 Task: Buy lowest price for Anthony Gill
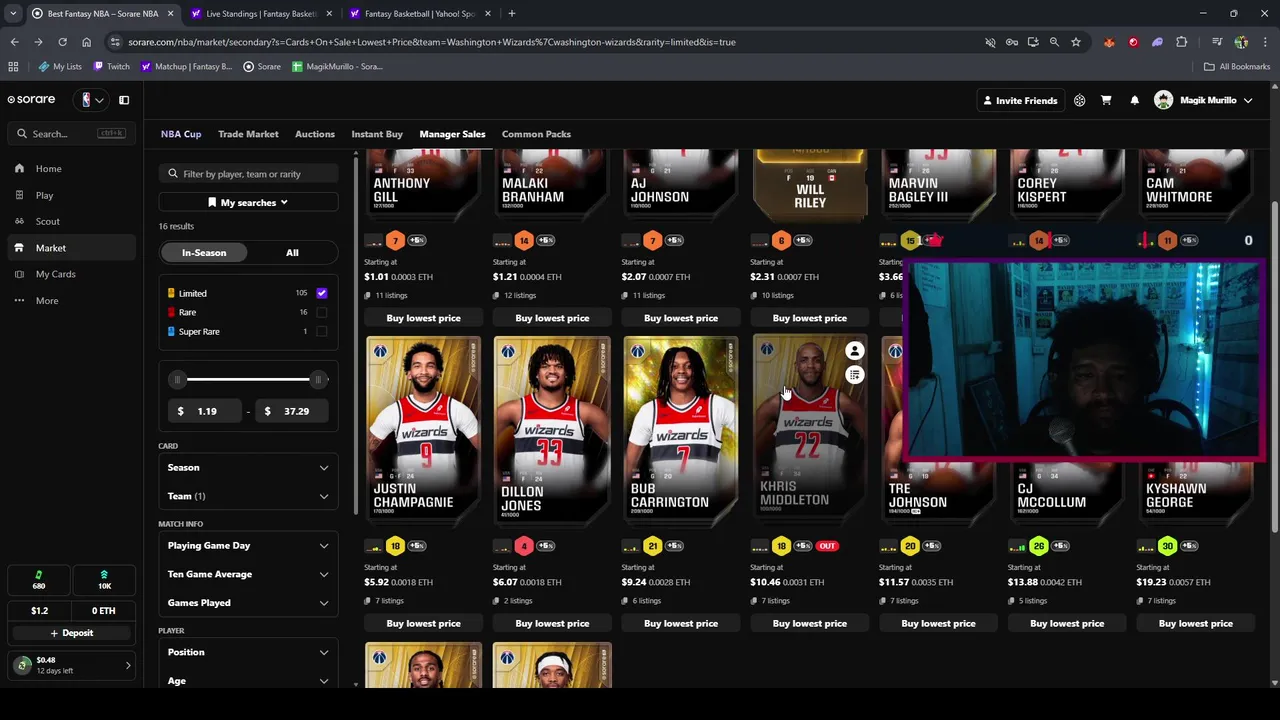click(x=424, y=318)
